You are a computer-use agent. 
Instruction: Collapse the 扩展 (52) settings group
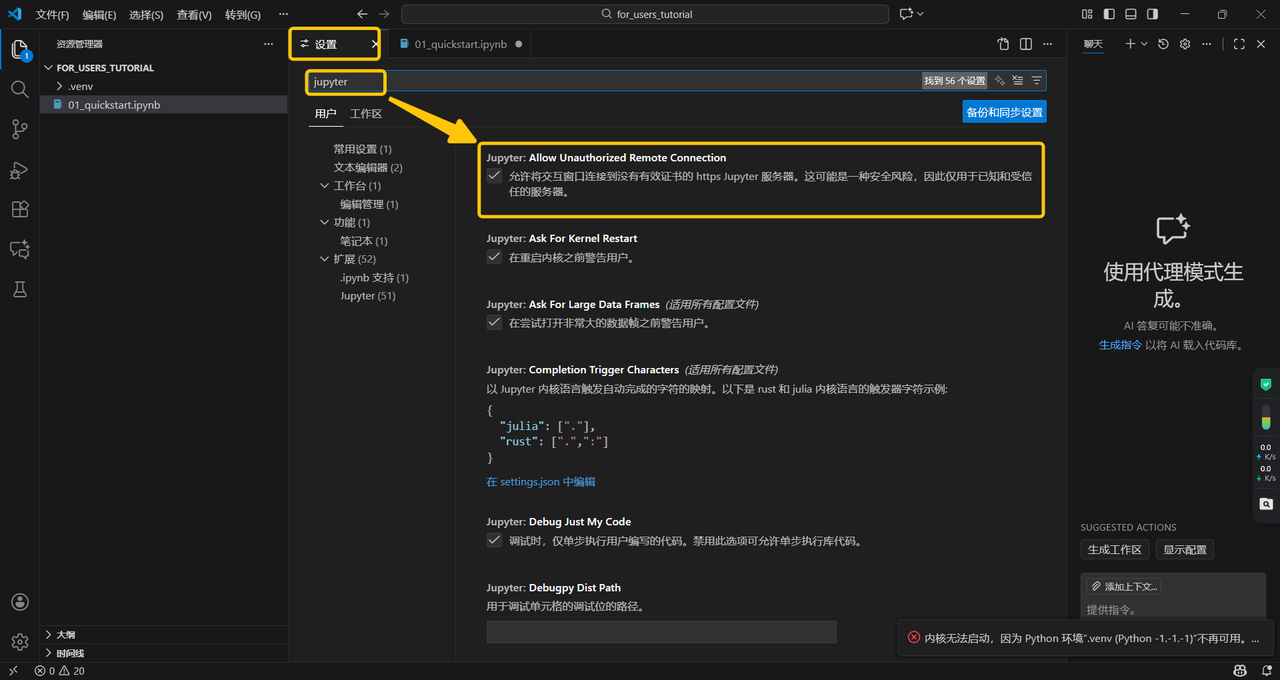325,259
